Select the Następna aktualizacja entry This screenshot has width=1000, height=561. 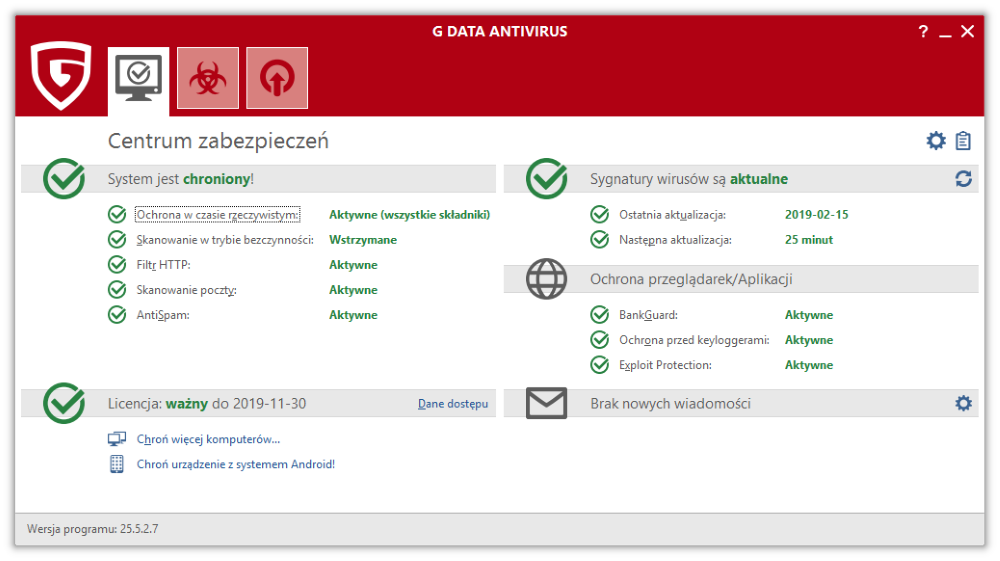pyautogui.click(x=675, y=240)
